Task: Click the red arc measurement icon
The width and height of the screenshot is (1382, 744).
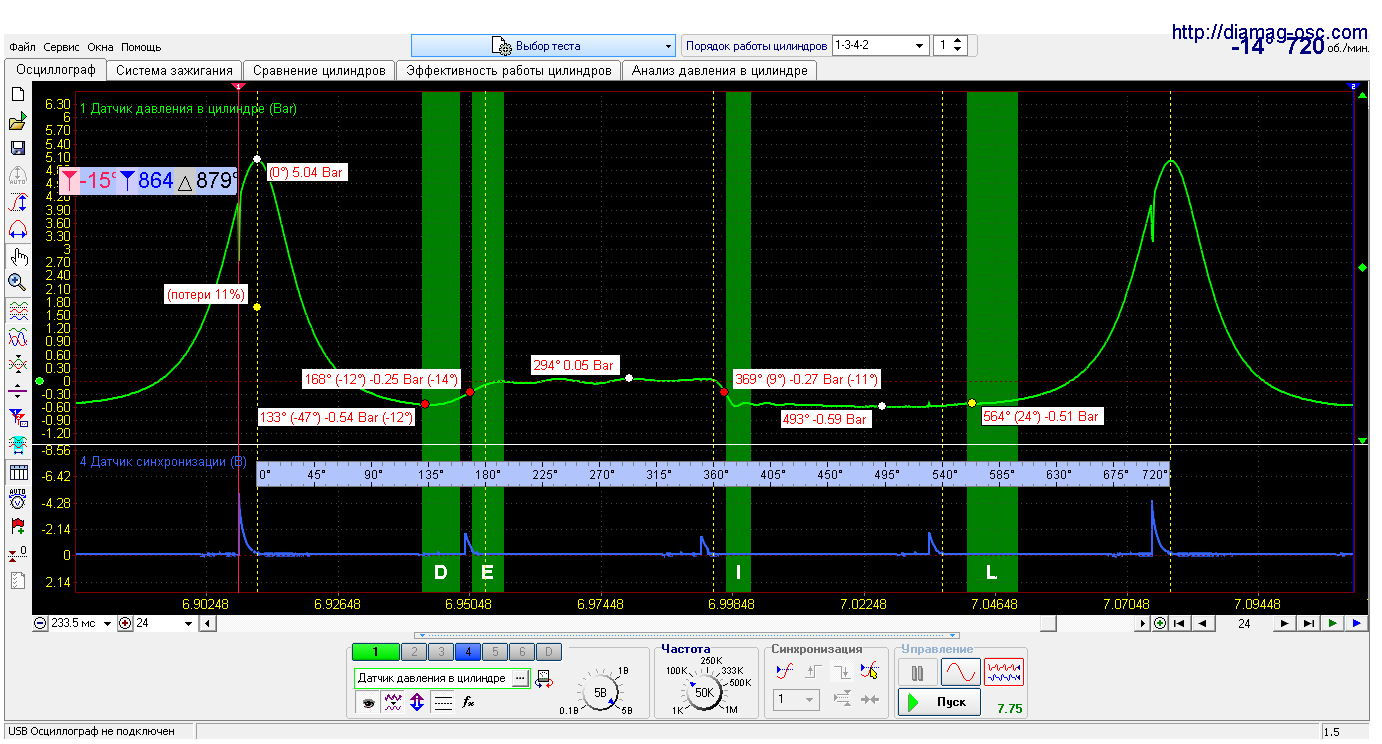Action: (17, 229)
